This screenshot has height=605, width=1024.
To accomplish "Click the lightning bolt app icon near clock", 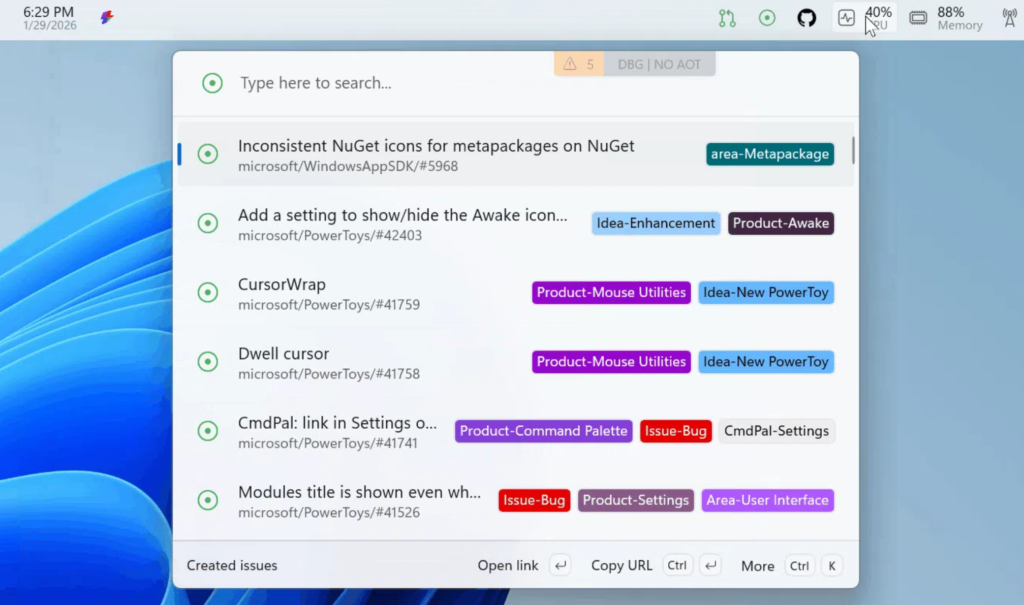I will pos(107,17).
